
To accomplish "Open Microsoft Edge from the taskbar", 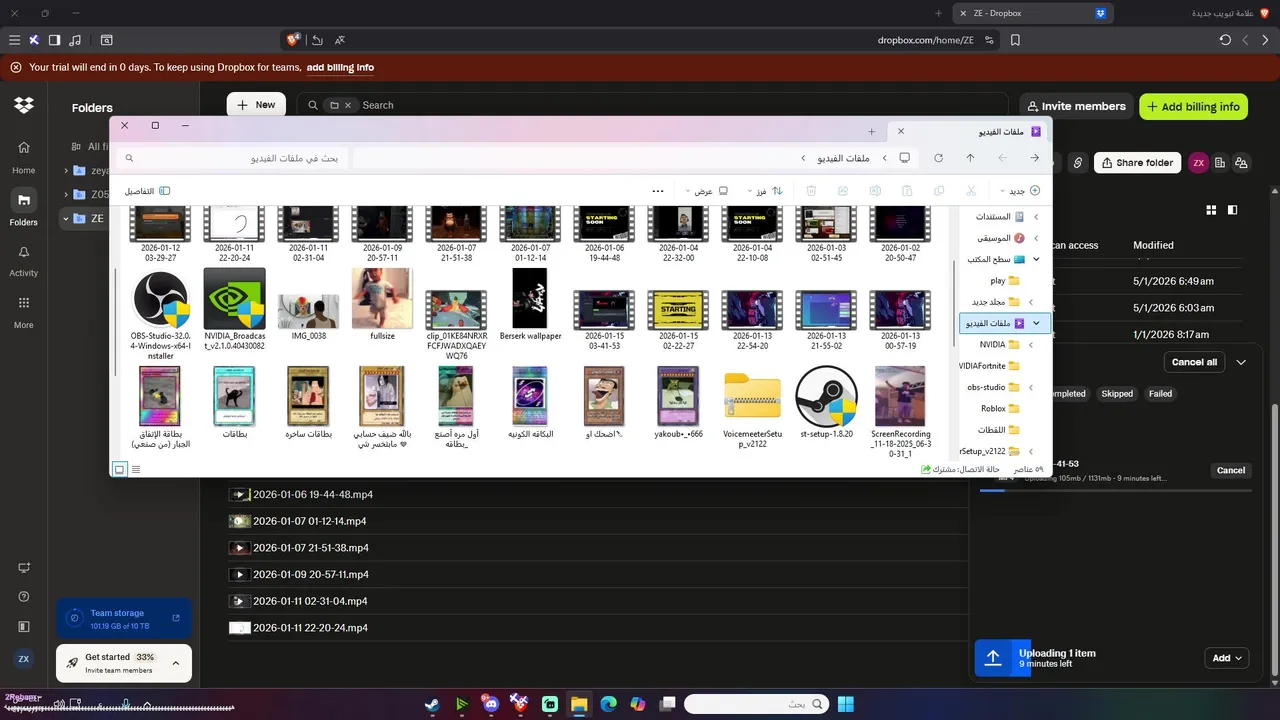I will point(608,704).
